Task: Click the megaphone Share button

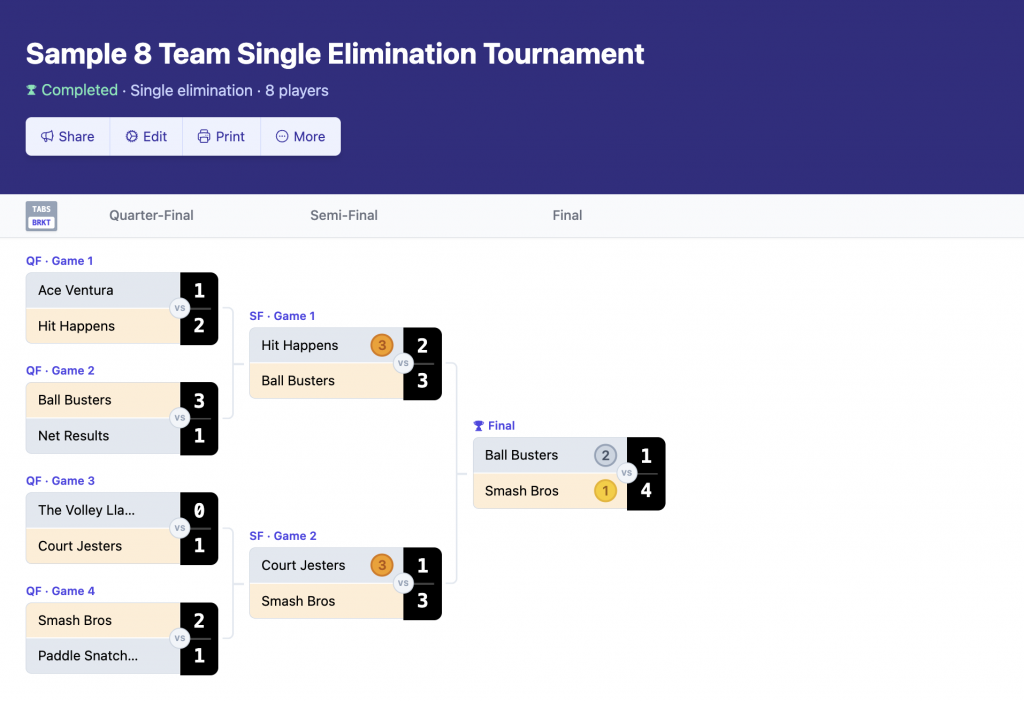Action: pos(68,137)
